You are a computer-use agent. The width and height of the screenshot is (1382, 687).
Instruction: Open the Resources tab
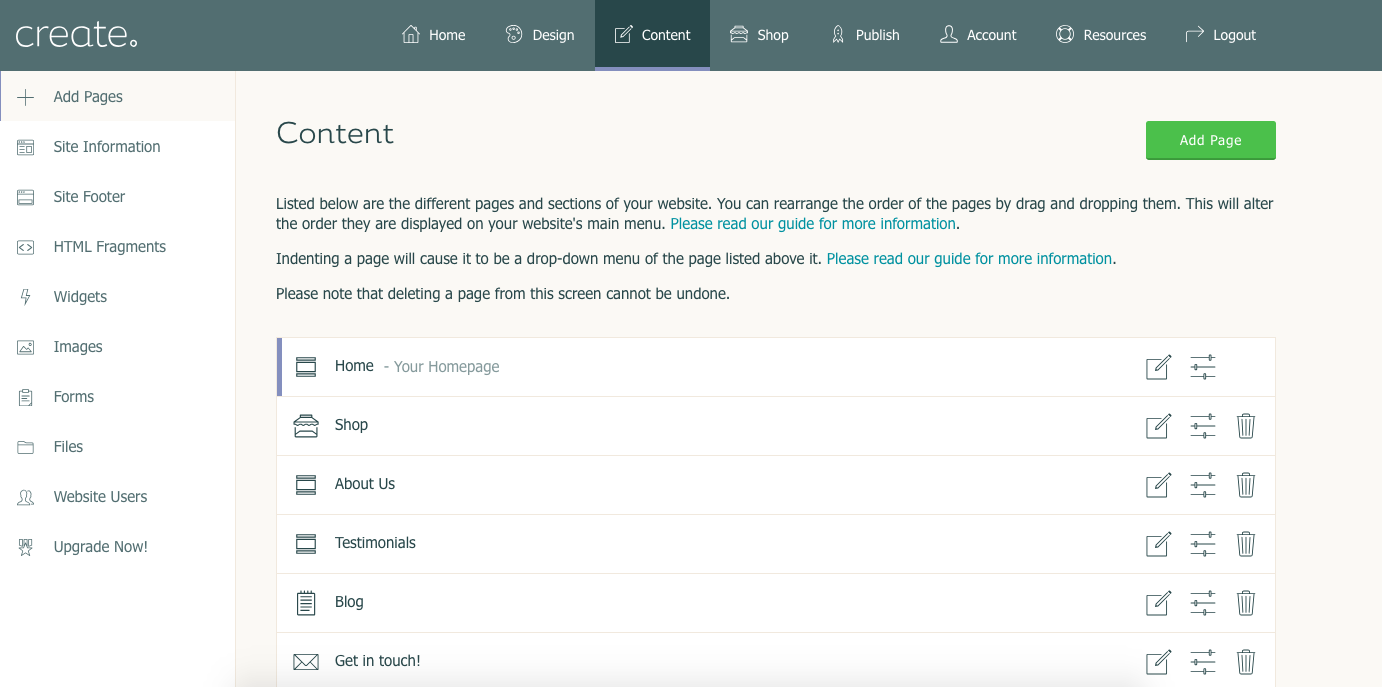tap(1100, 35)
